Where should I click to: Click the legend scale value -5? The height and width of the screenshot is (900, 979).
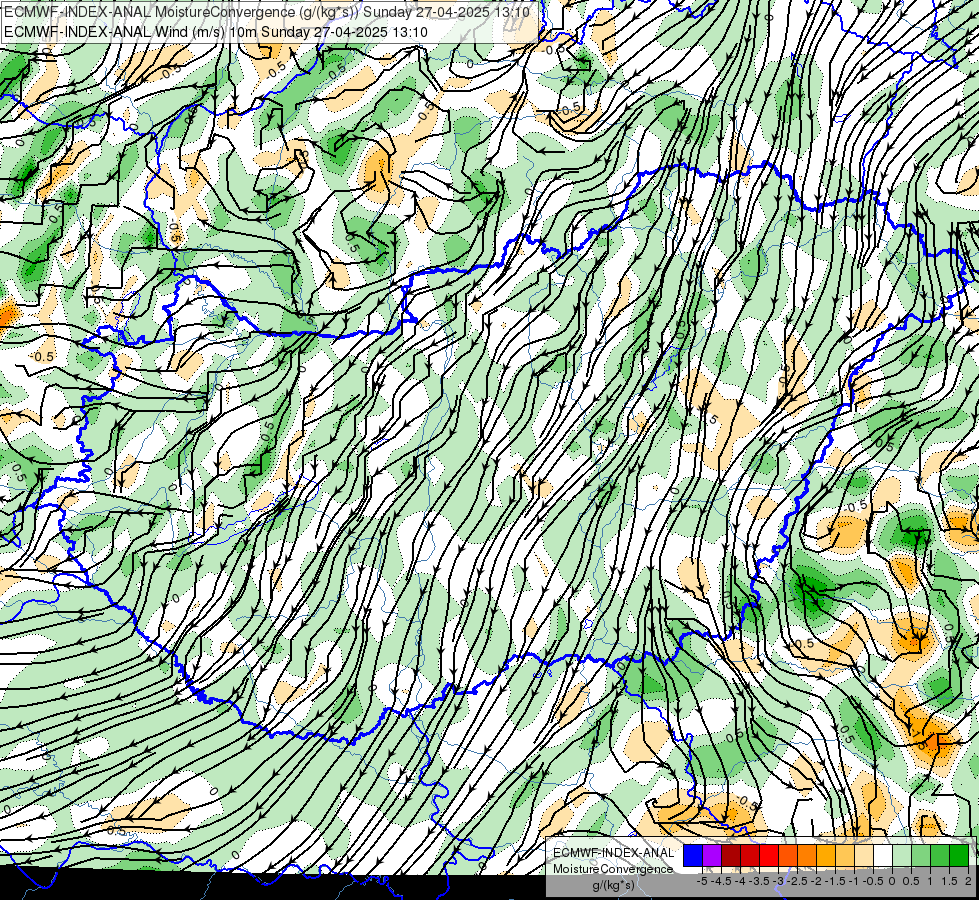[702, 881]
